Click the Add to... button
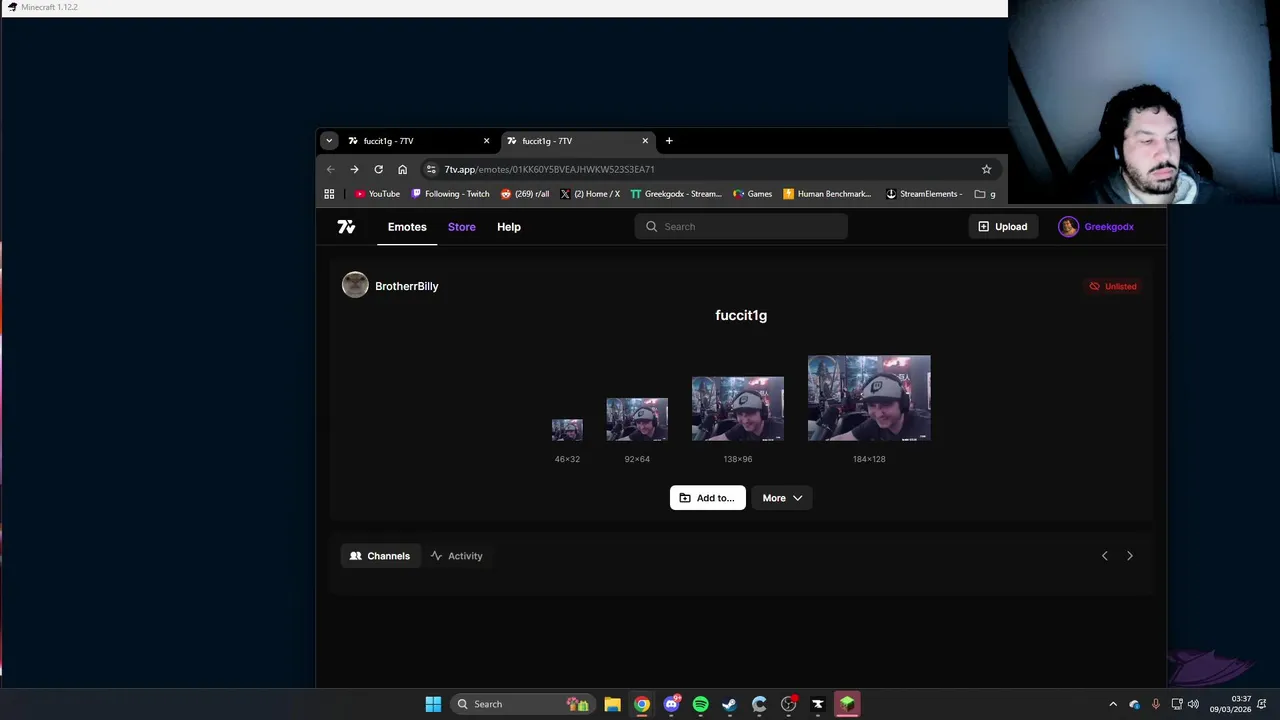Viewport: 1280px width, 720px height. coord(707,498)
